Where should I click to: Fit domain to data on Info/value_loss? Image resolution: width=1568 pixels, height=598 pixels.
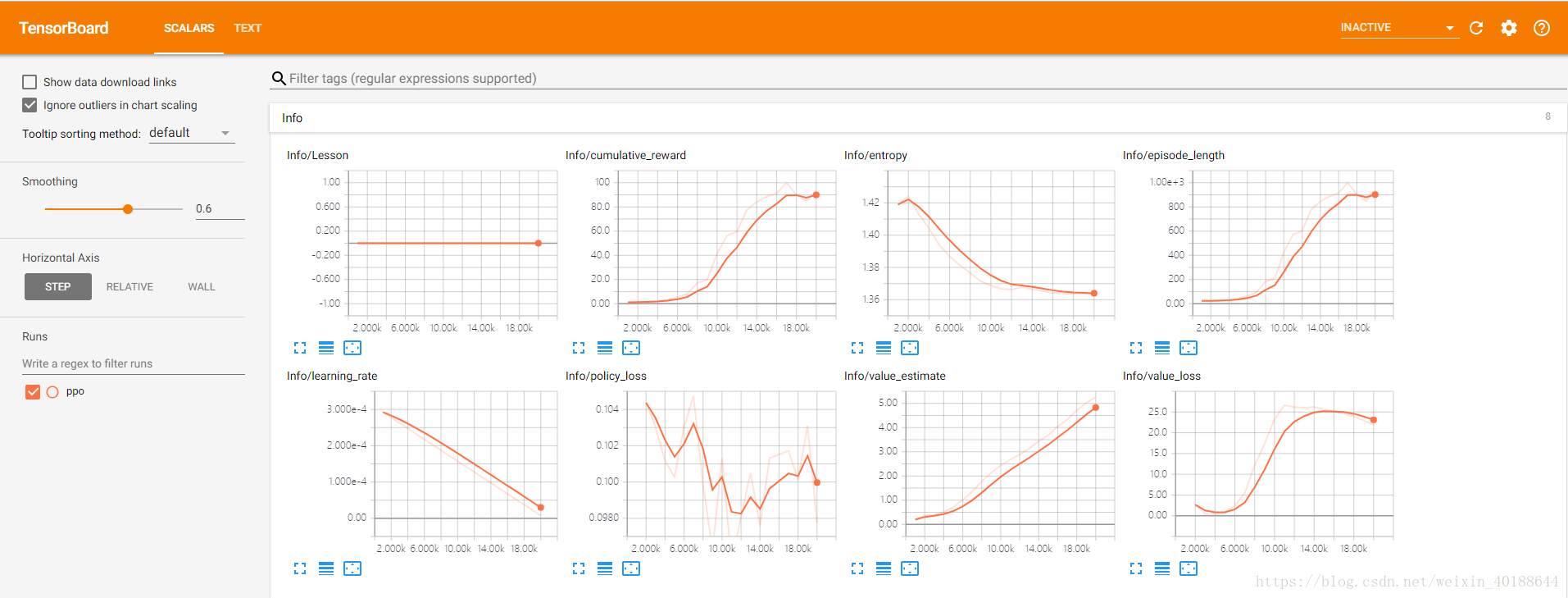(1188, 568)
